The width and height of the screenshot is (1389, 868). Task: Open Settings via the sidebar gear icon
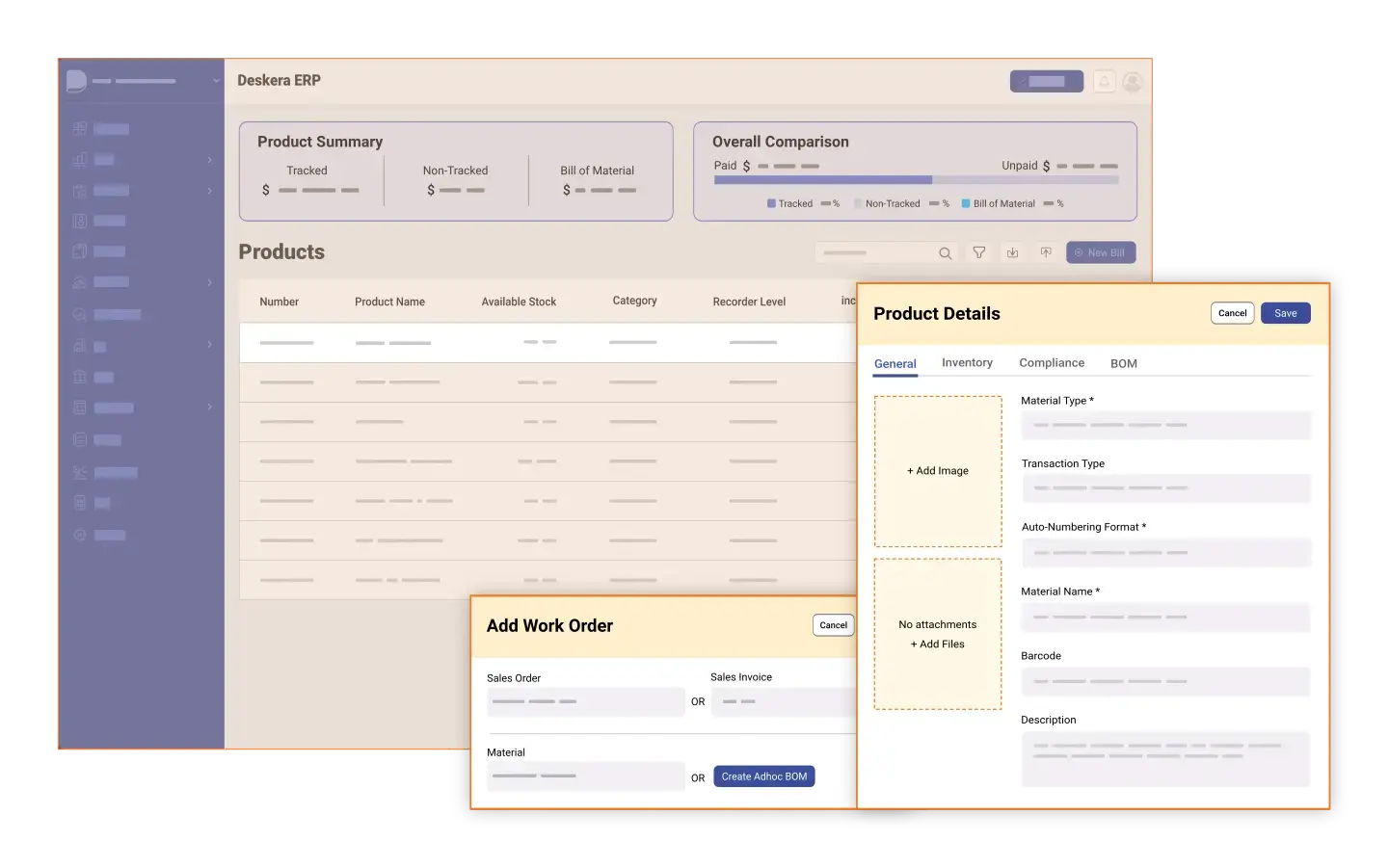click(x=80, y=535)
